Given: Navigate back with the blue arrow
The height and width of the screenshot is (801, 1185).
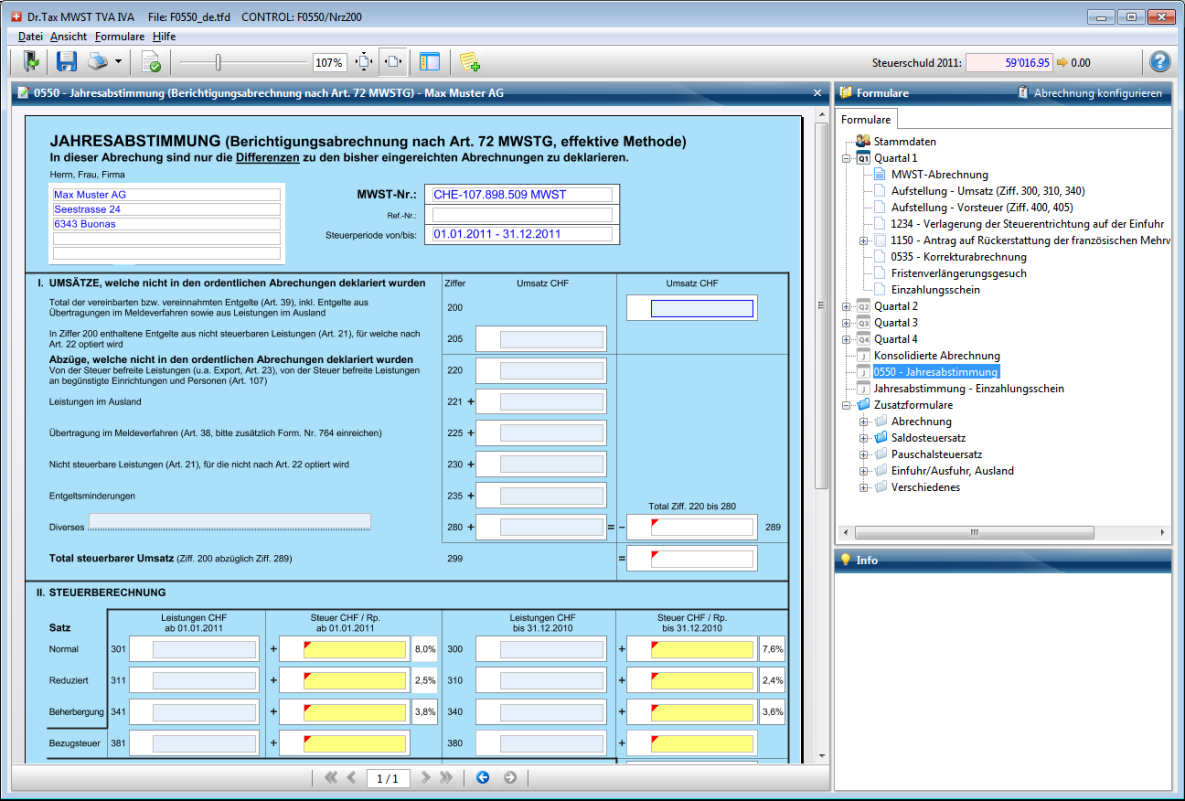Looking at the screenshot, I should pos(483,778).
